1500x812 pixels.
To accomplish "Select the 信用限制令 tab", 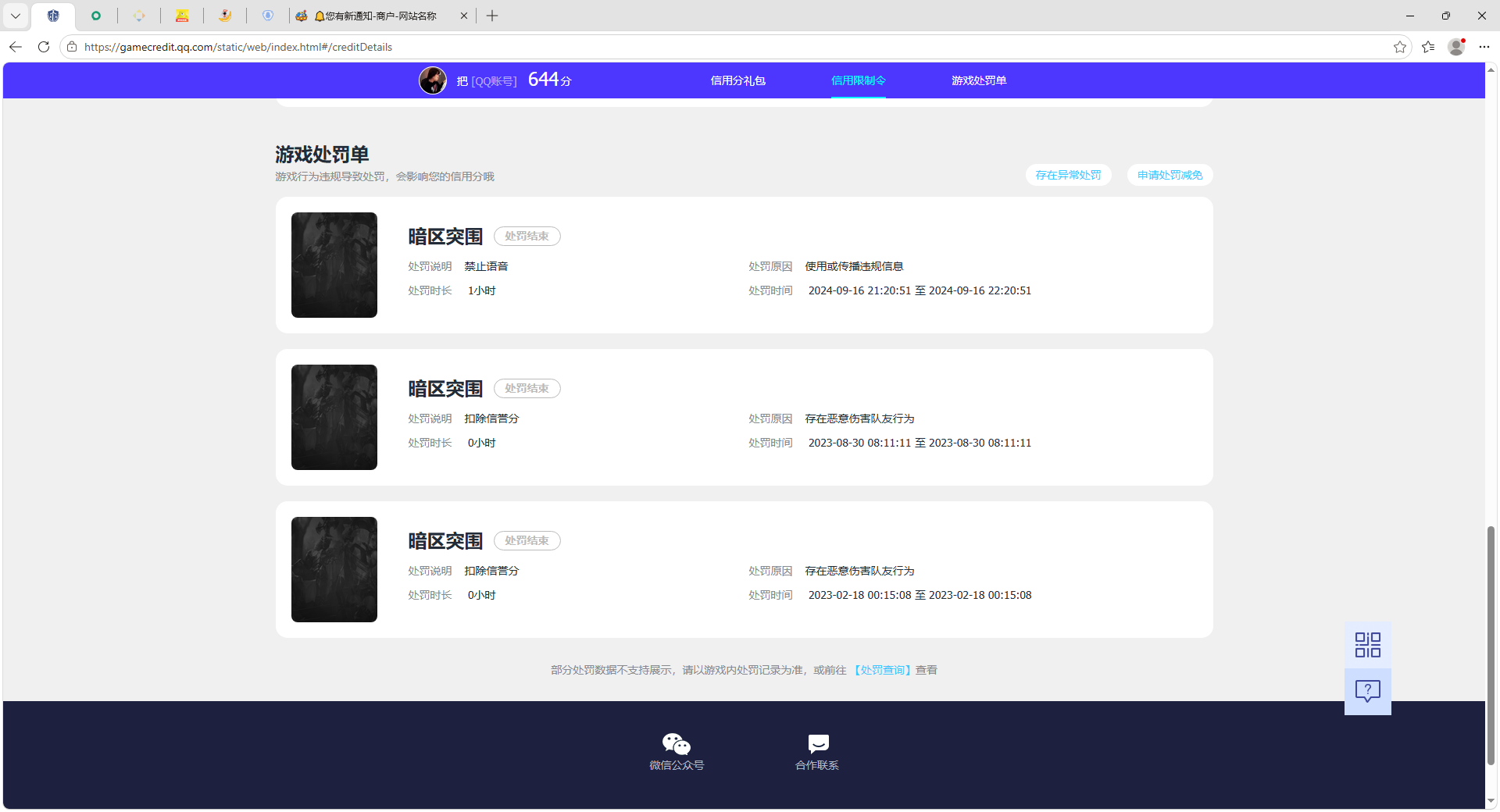I will click(x=858, y=80).
